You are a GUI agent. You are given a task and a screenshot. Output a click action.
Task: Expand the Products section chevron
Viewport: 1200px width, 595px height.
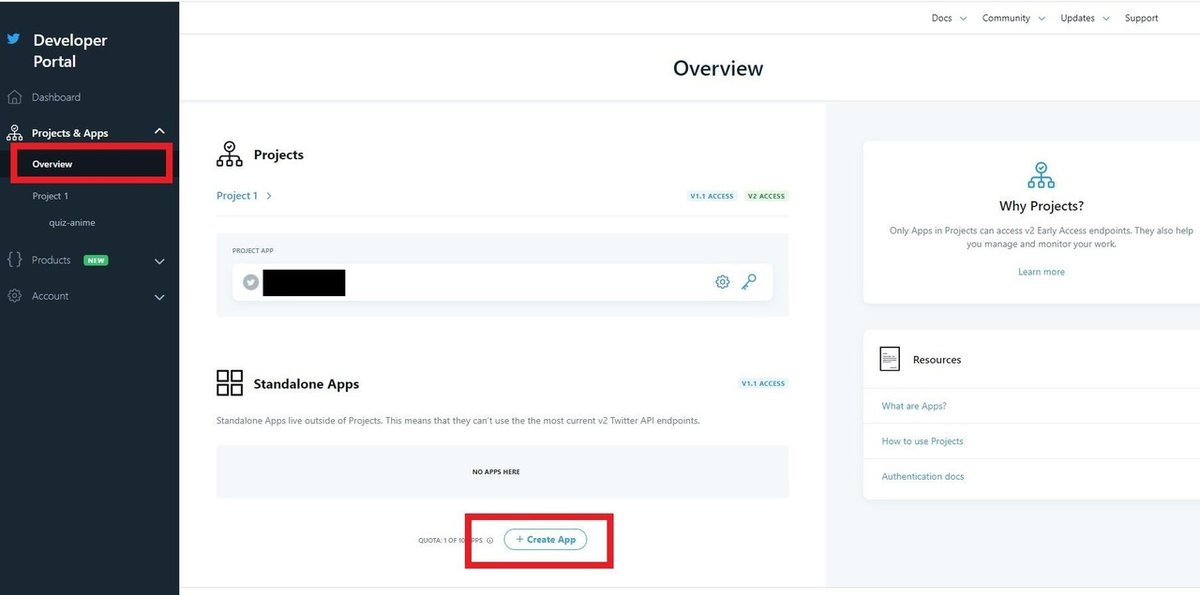pos(159,261)
